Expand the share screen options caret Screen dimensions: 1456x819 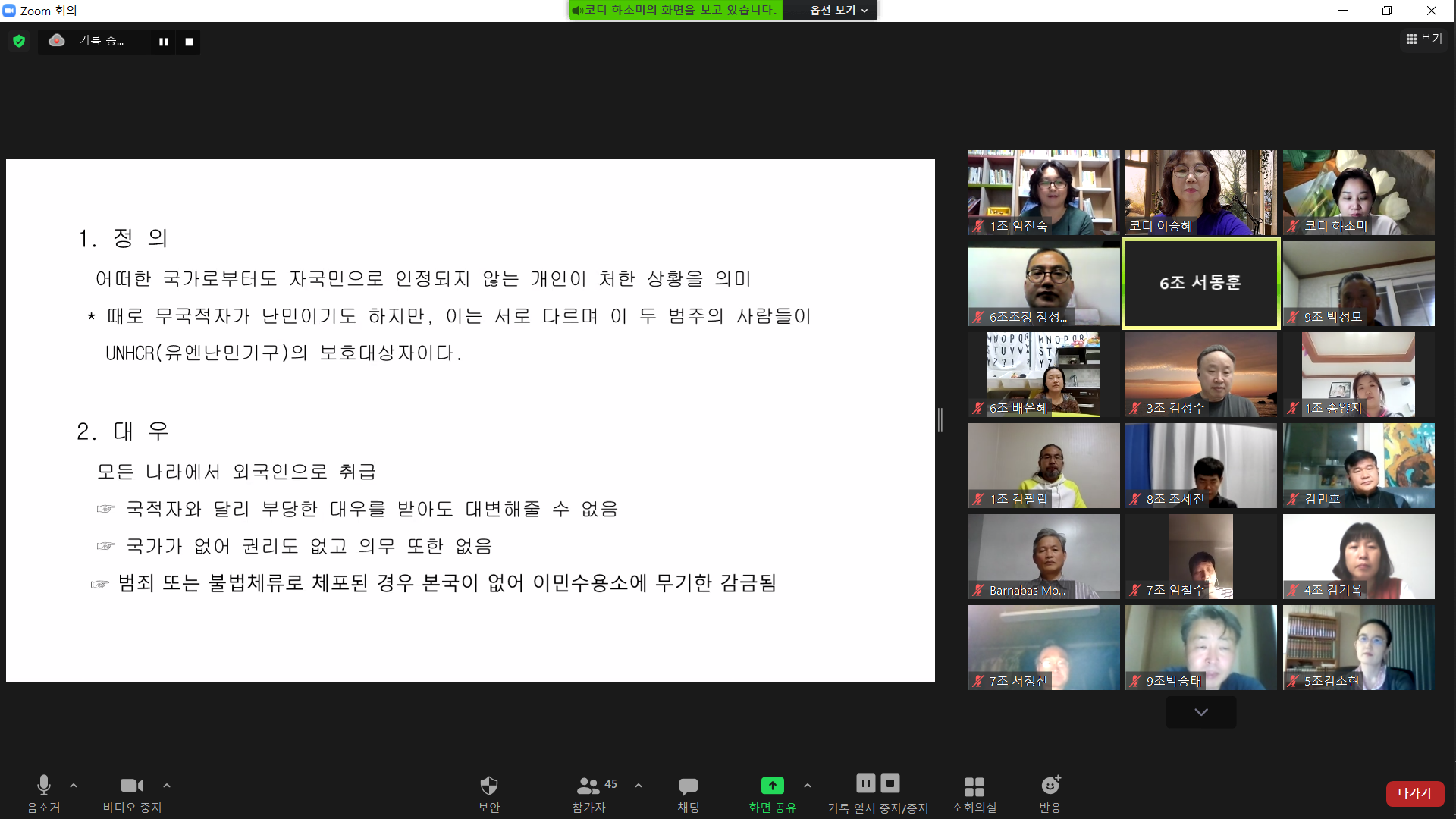(x=807, y=786)
